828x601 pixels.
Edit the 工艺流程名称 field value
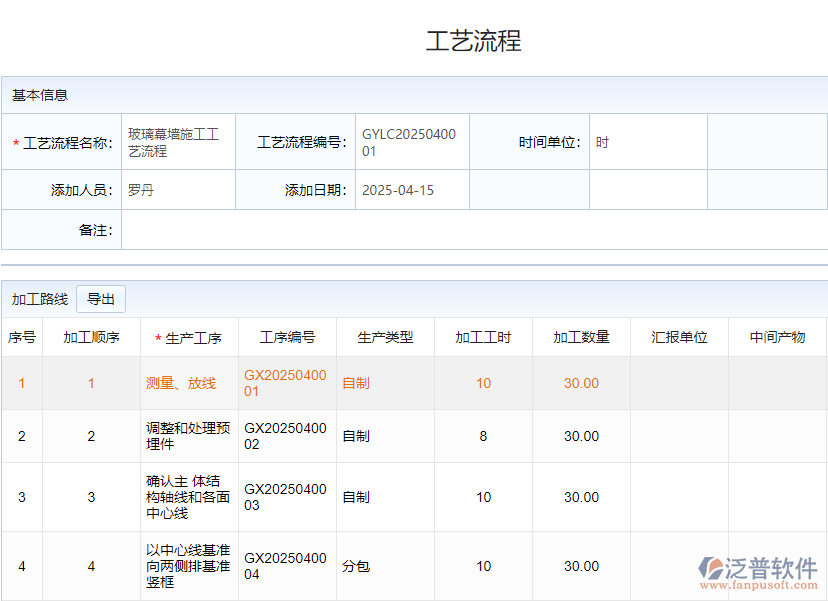point(177,142)
